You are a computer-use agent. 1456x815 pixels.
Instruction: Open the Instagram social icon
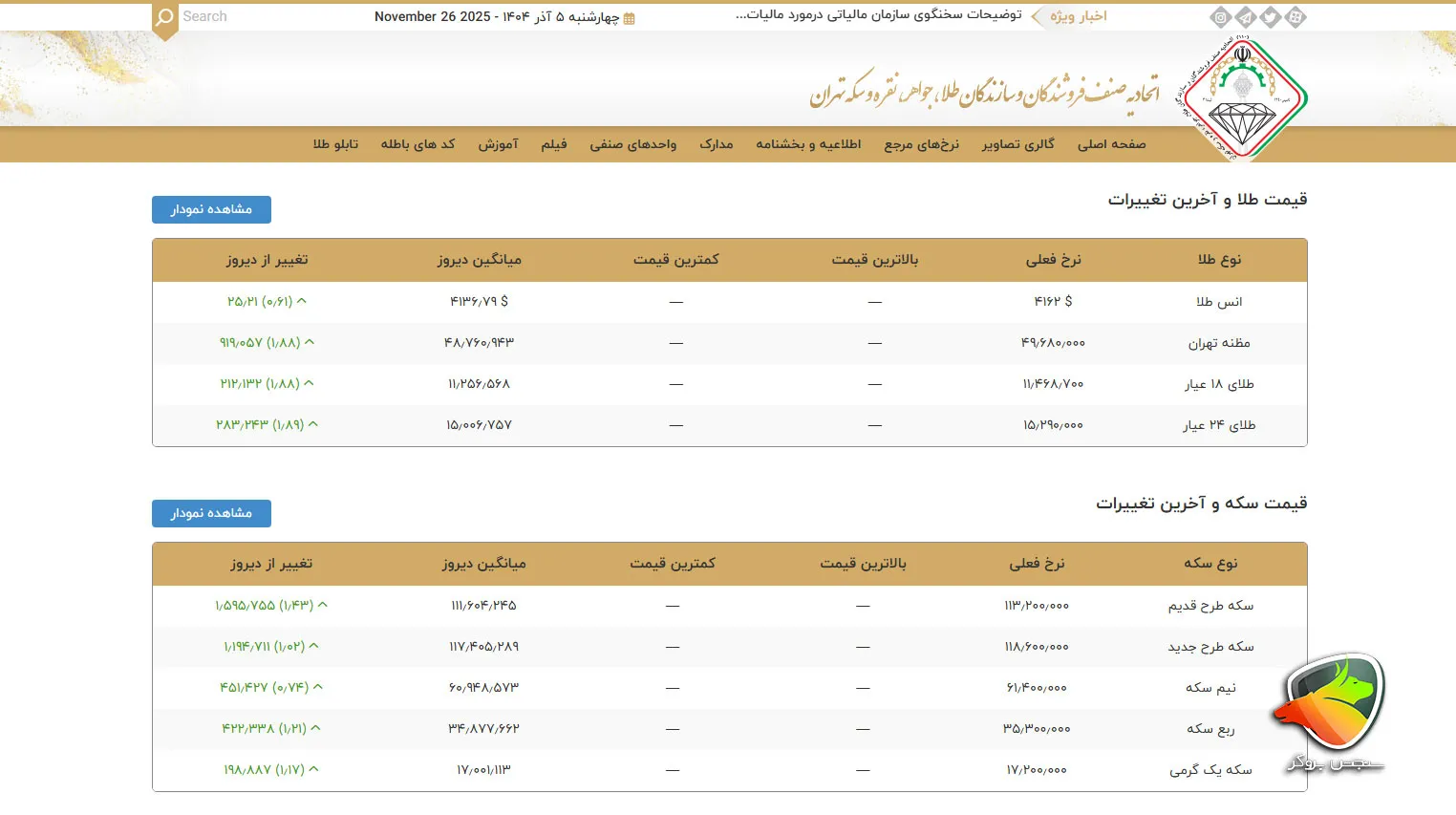(x=1219, y=16)
